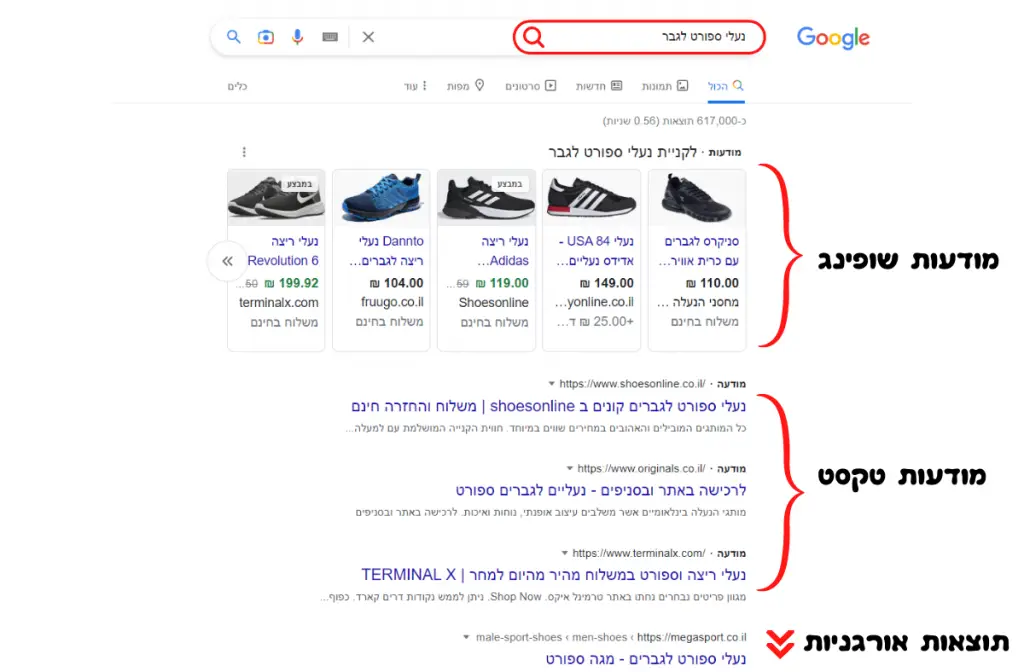The height and width of the screenshot is (672, 1024).
Task: Open product link נעלי ריצה Revolution 6
Action: click(x=283, y=251)
